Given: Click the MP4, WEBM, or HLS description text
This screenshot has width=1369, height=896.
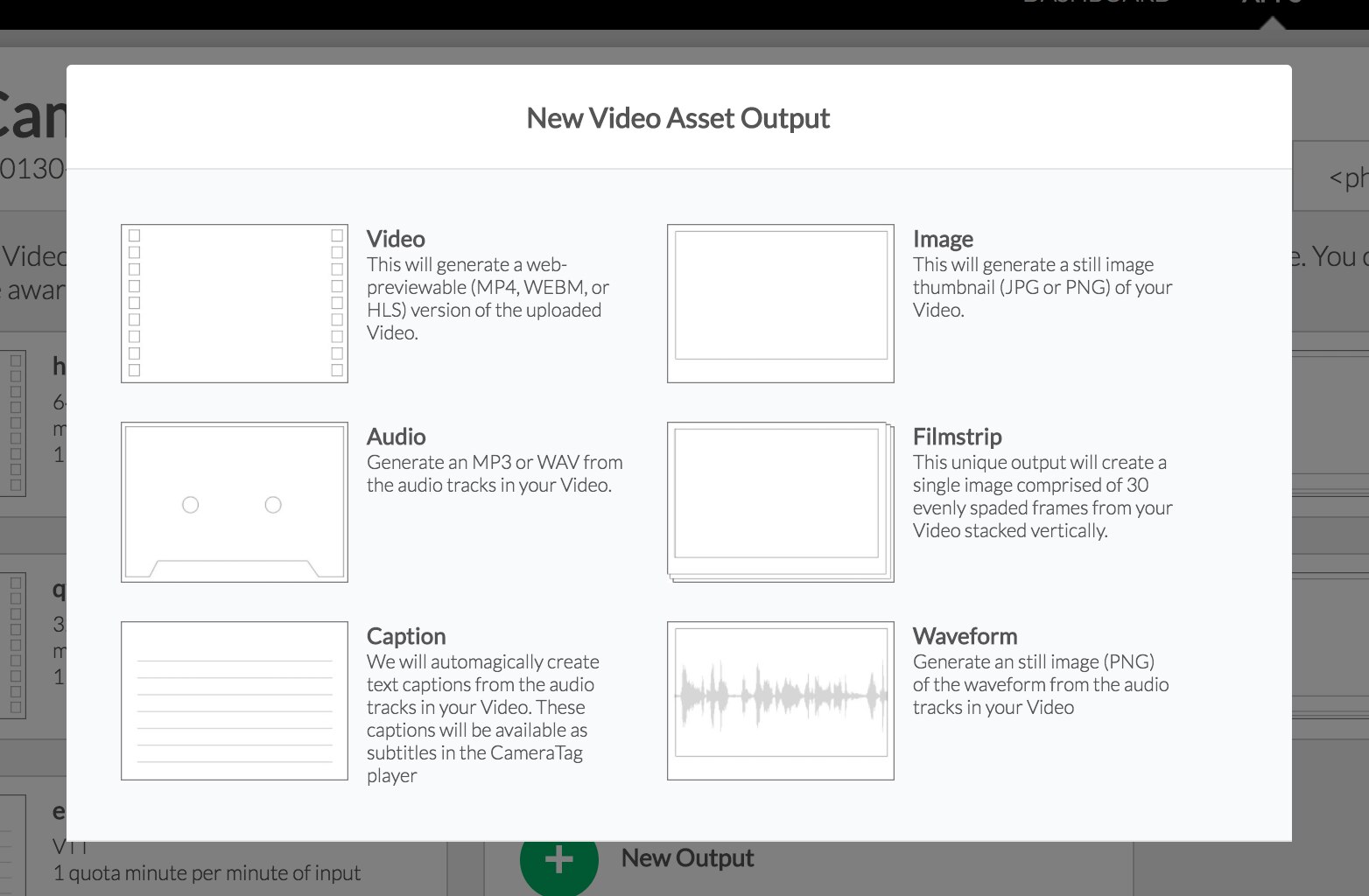Looking at the screenshot, I should (x=487, y=298).
